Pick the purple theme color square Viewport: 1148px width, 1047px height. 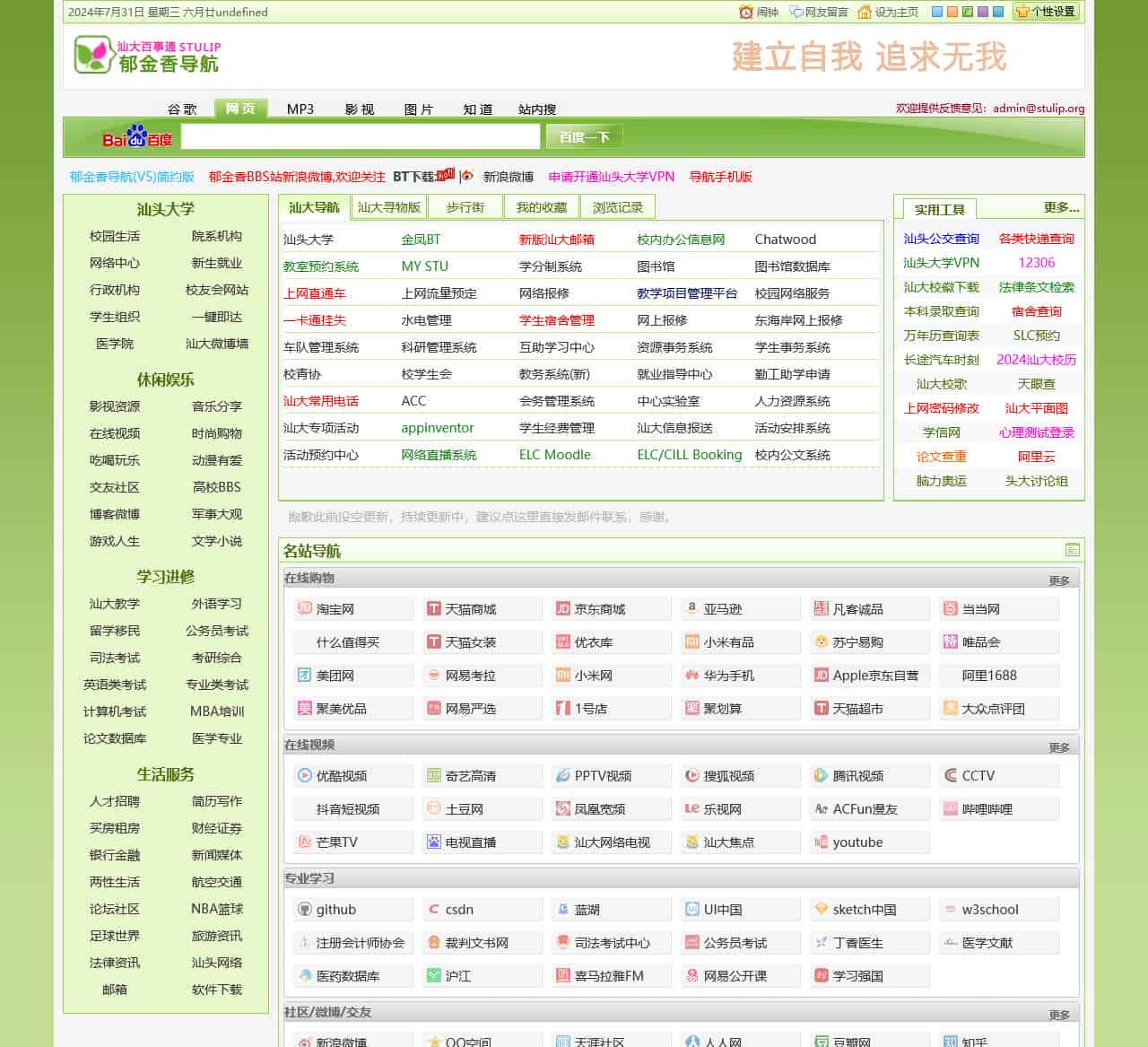[982, 12]
